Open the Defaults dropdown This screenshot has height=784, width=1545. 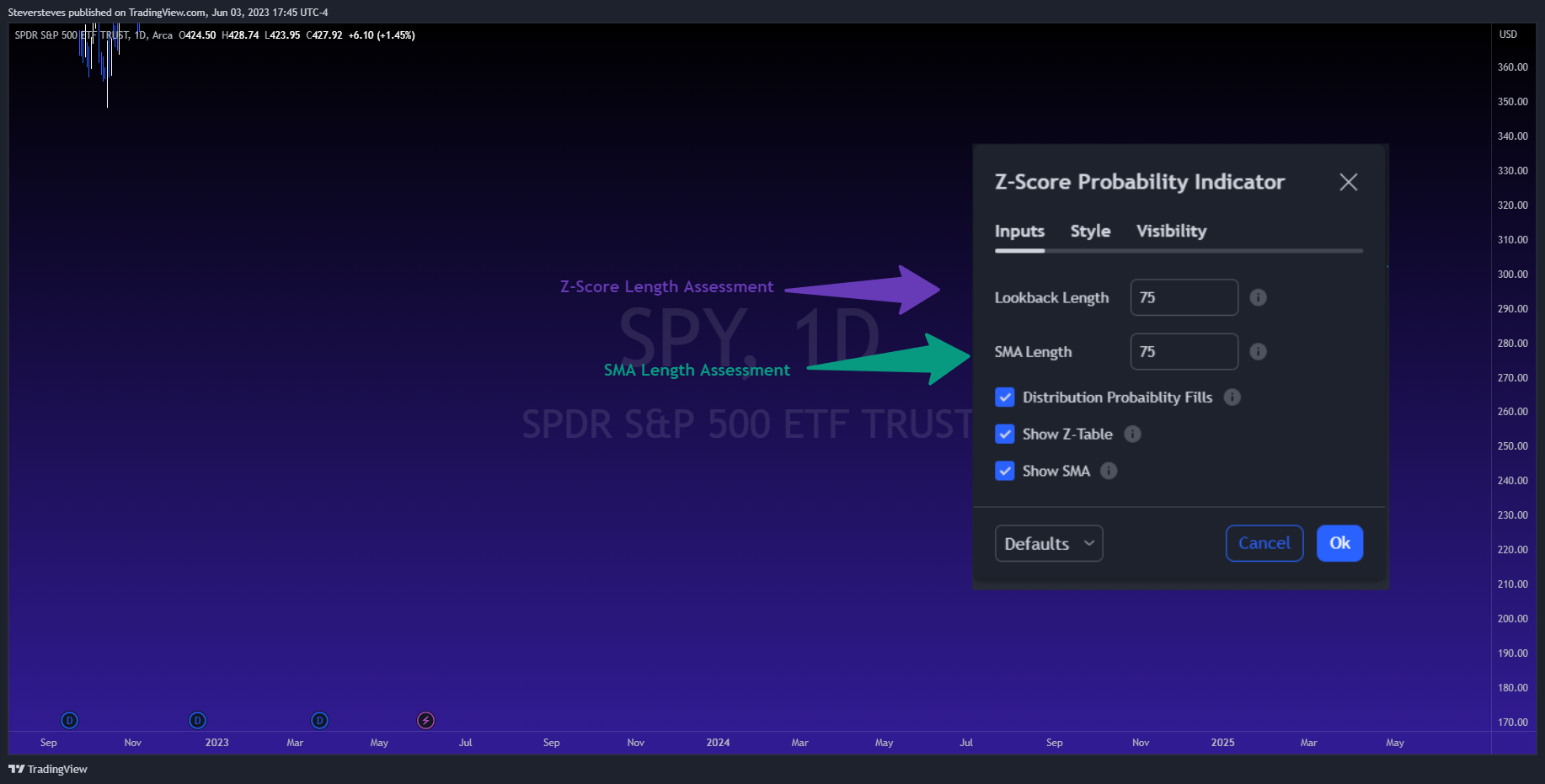(1049, 543)
